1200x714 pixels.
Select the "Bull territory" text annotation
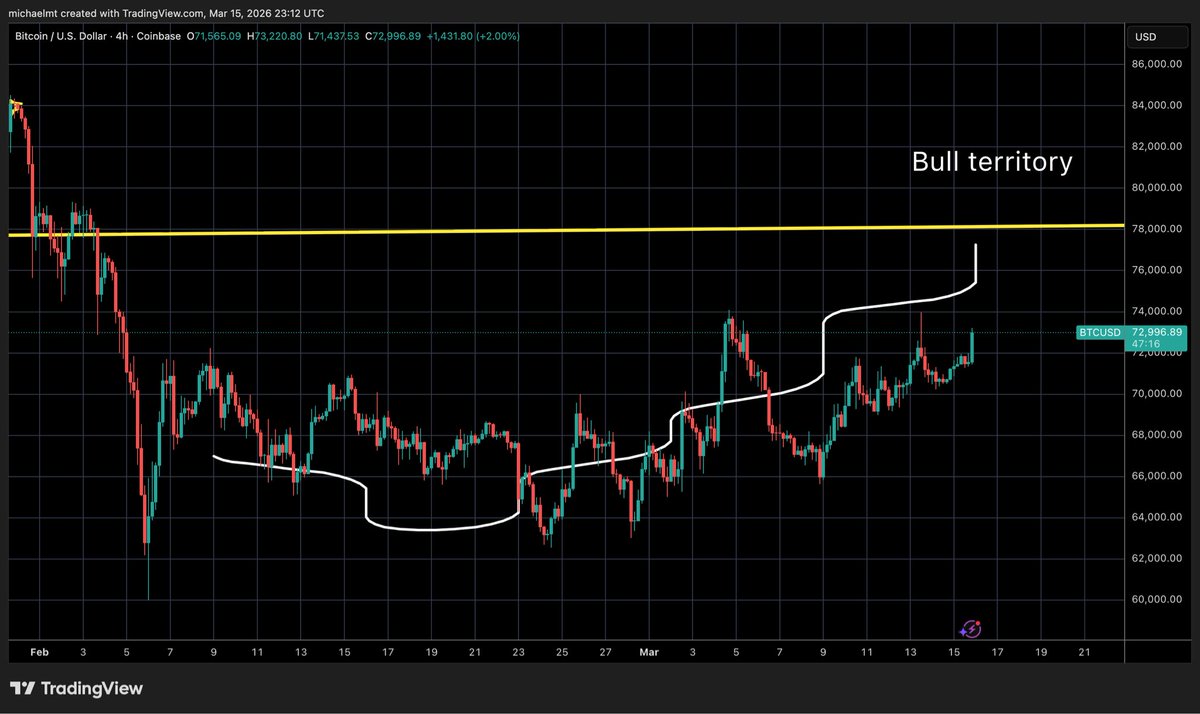click(x=991, y=162)
